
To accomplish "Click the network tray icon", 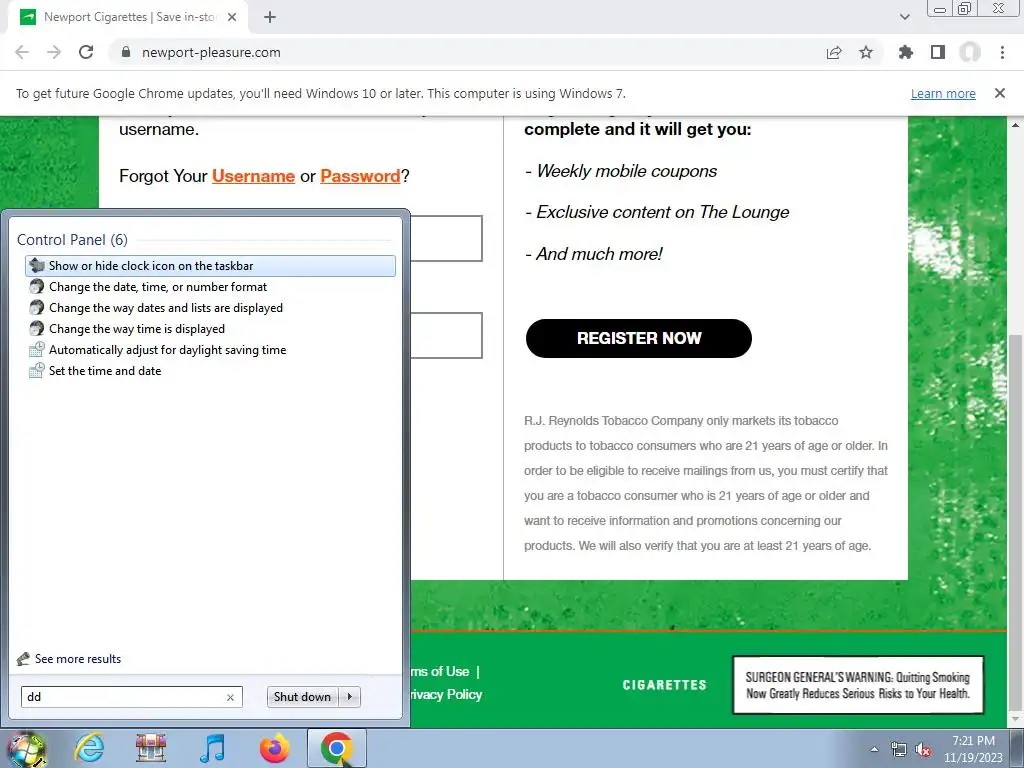I will click(899, 750).
